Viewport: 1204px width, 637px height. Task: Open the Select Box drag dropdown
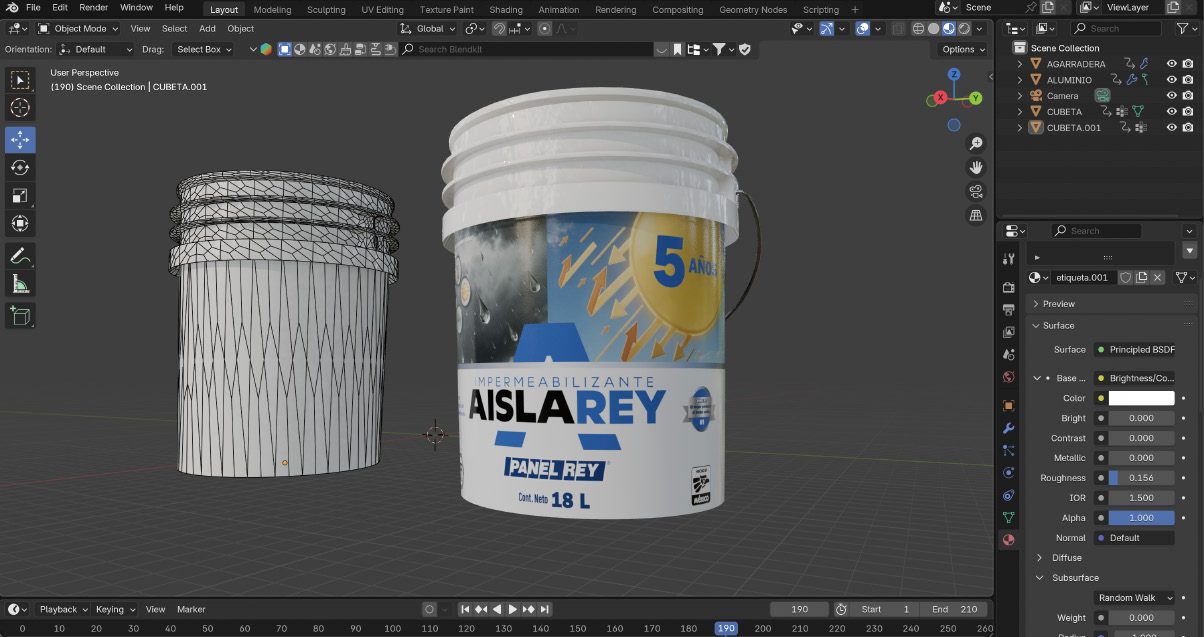tap(203, 49)
